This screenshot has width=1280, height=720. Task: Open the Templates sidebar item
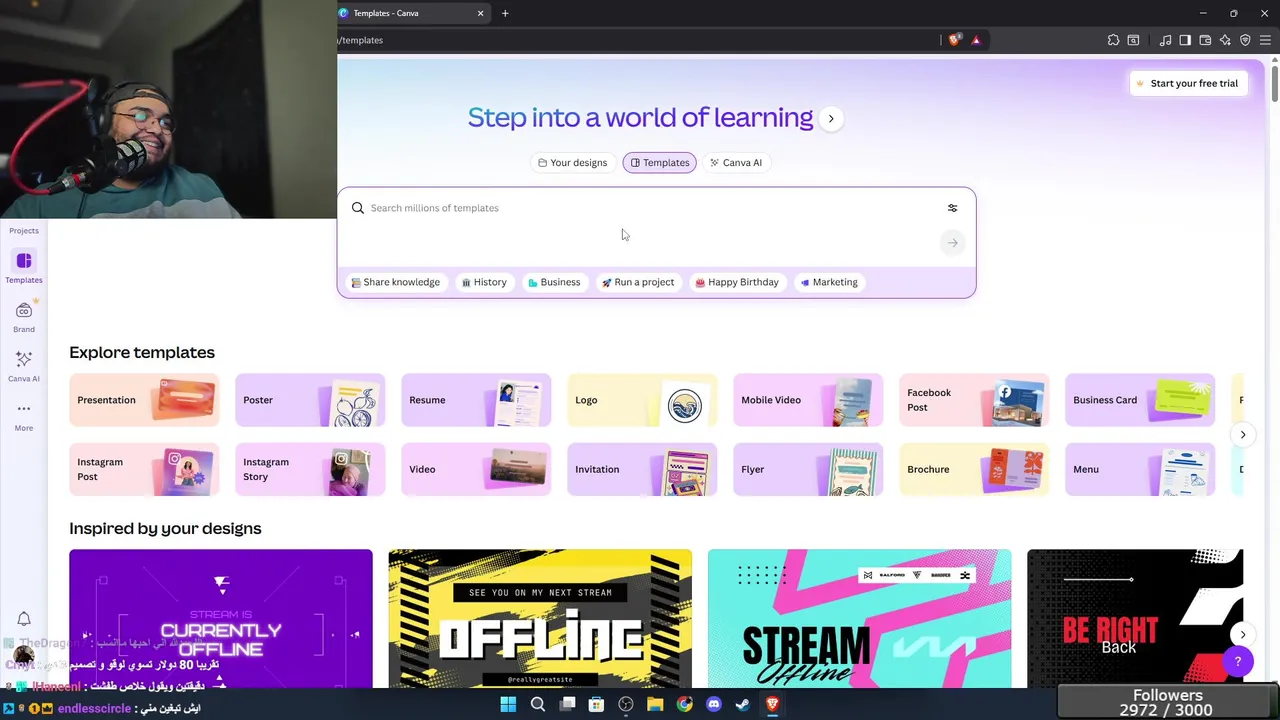(x=24, y=267)
